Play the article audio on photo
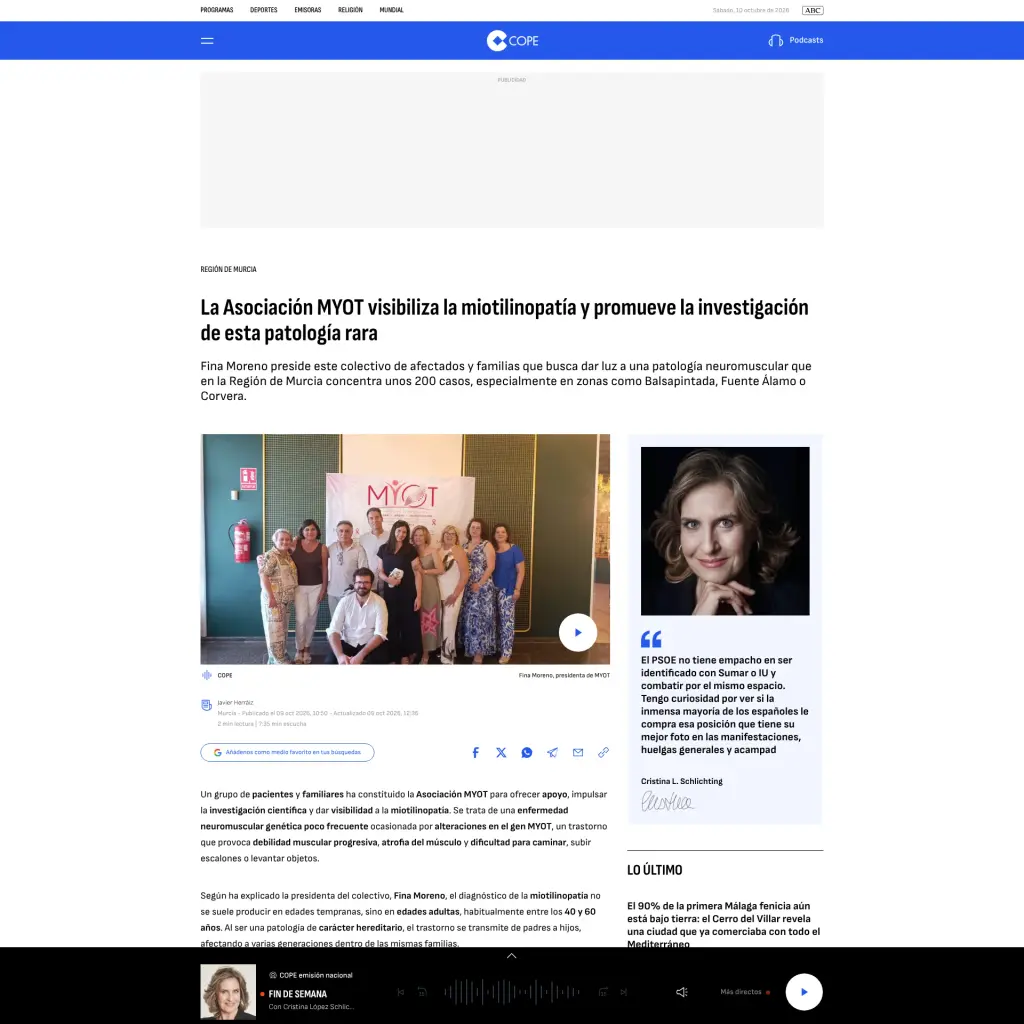Screen dimensions: 1024x1024 pos(577,632)
